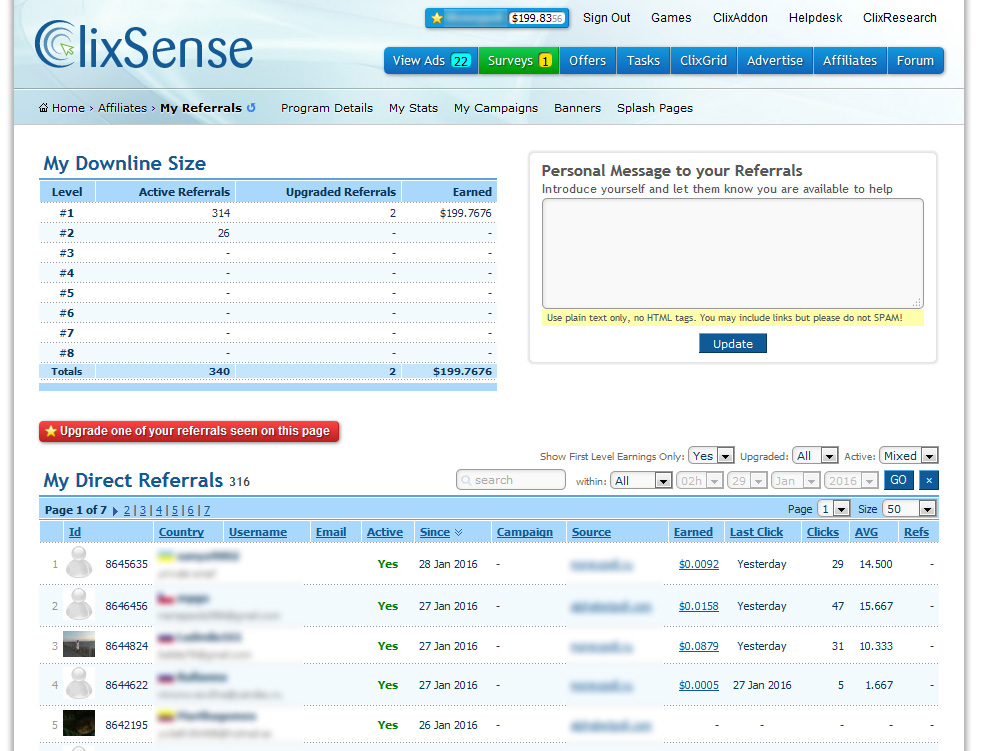Click the avatar of referral 8645635
The height and width of the screenshot is (751, 987).
point(79,562)
